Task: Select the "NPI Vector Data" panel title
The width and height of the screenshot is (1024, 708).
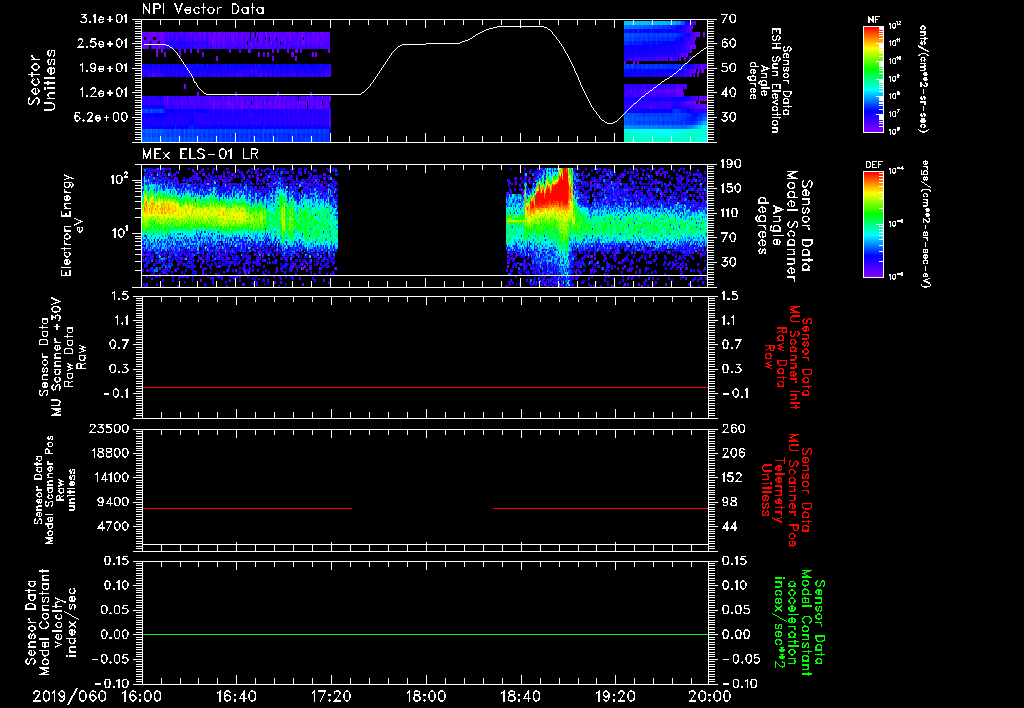Action: (203, 9)
